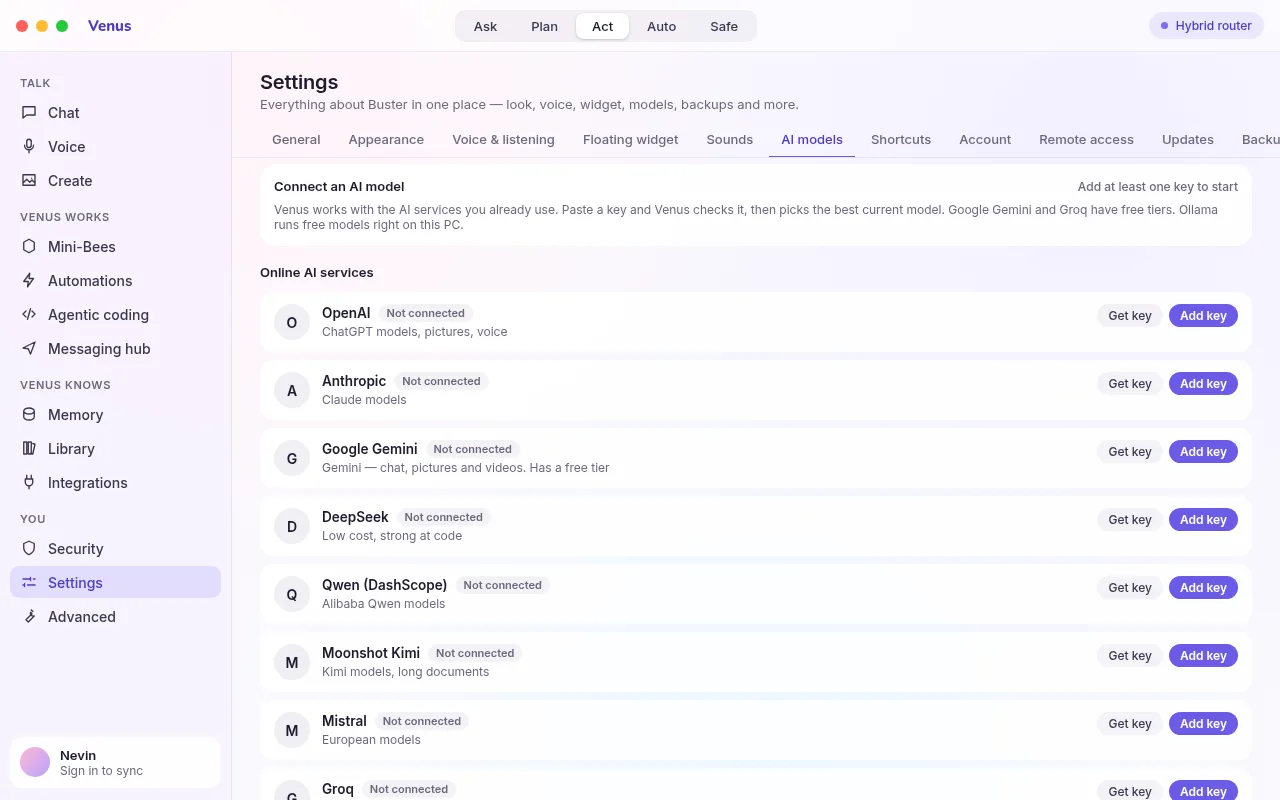
Task: Click the Sign in to sync link
Action: pos(101,771)
